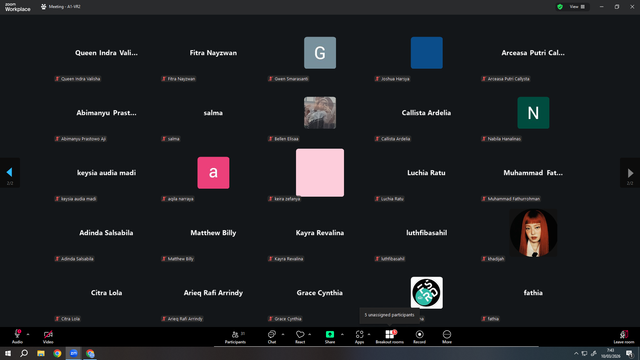Select khadijah's red-haired profile picture
This screenshot has width=640, height=360.
coord(533,233)
